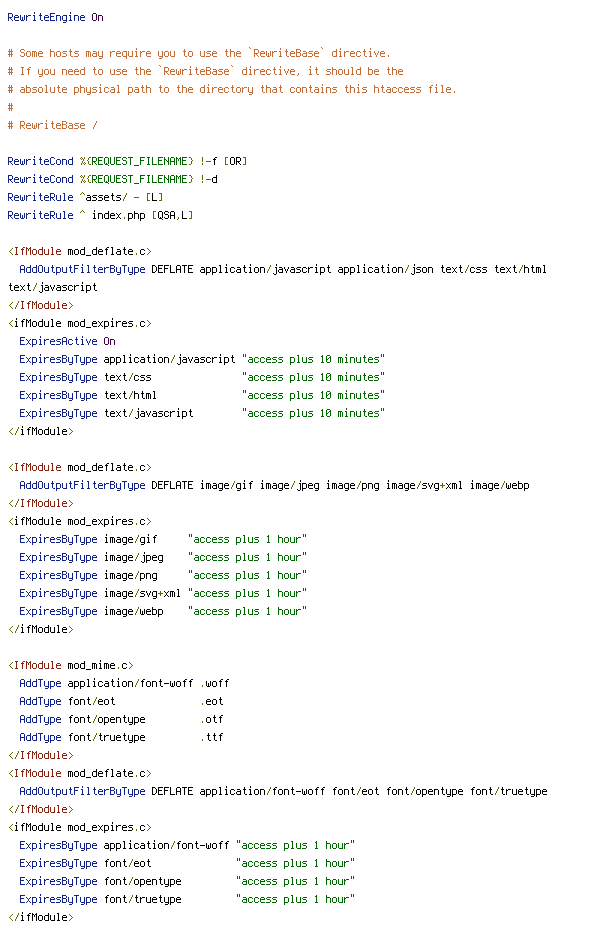Select the [OR] flag on first RewriteCond
This screenshot has width=600, height=934.
tap(235, 161)
